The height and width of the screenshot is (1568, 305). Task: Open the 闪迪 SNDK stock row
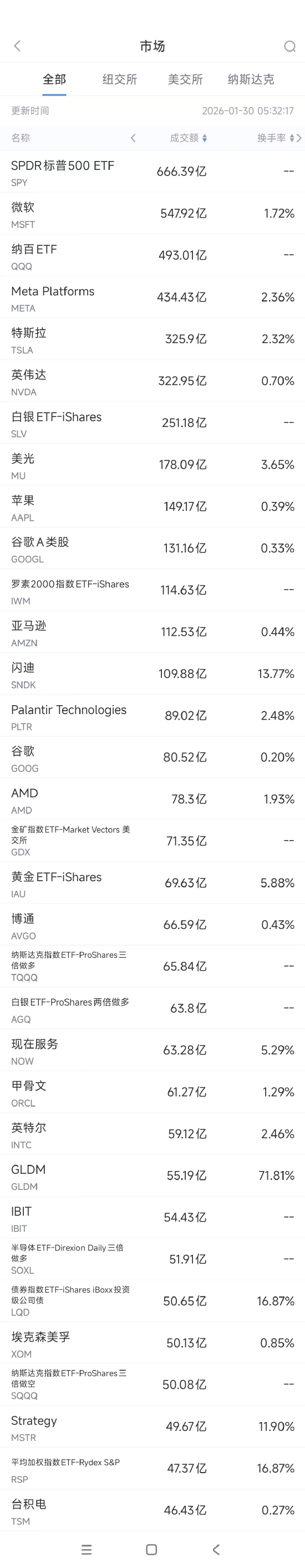152,674
